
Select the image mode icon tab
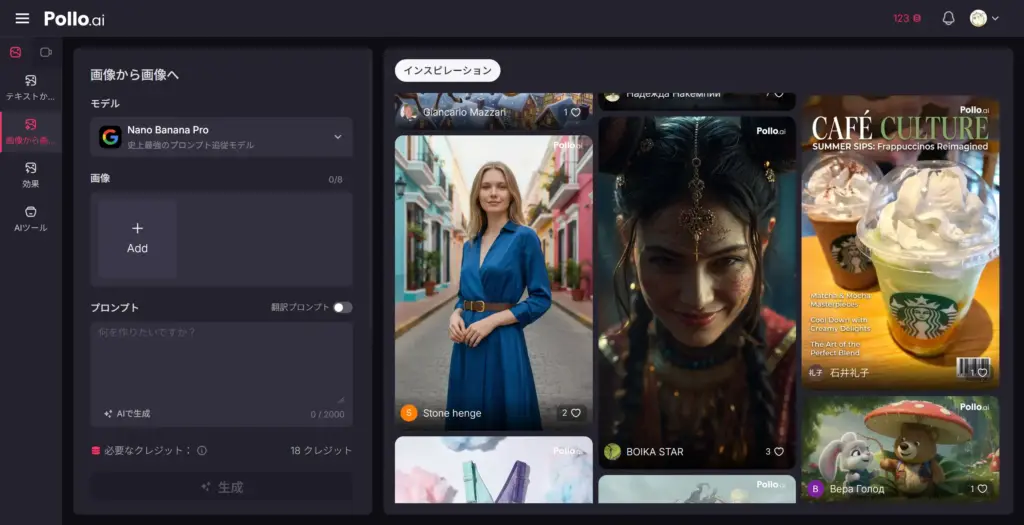coord(15,52)
